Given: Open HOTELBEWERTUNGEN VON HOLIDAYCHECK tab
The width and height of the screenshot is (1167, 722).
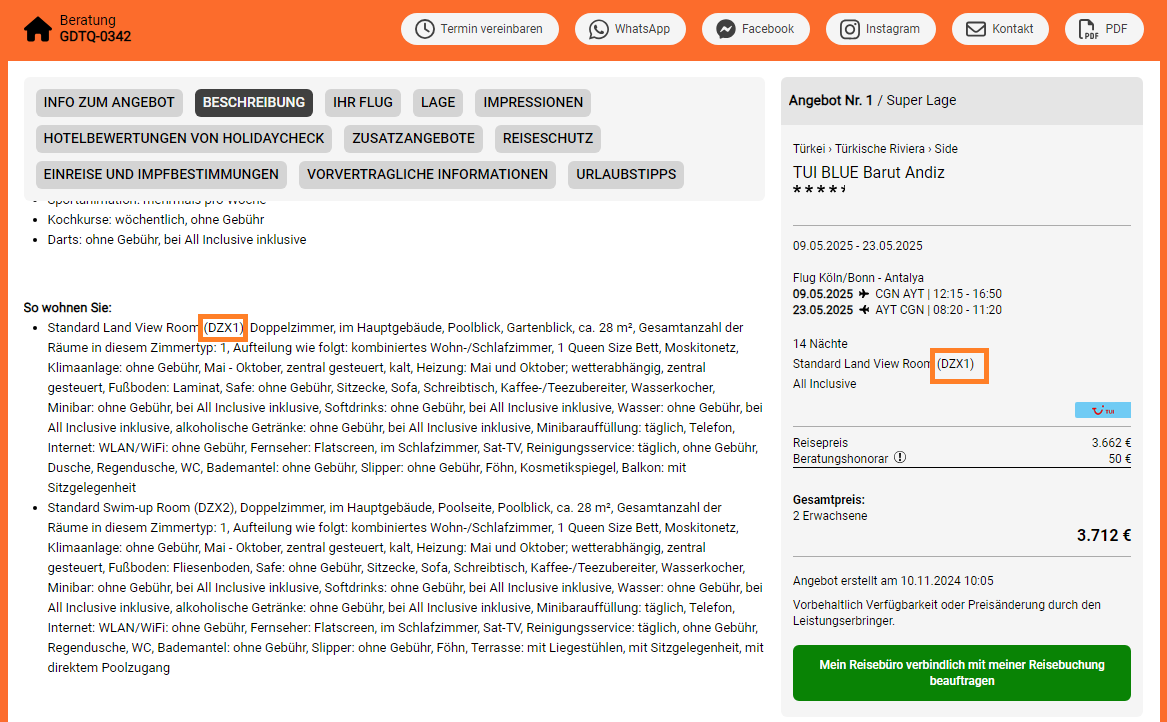Looking at the screenshot, I should [x=184, y=138].
